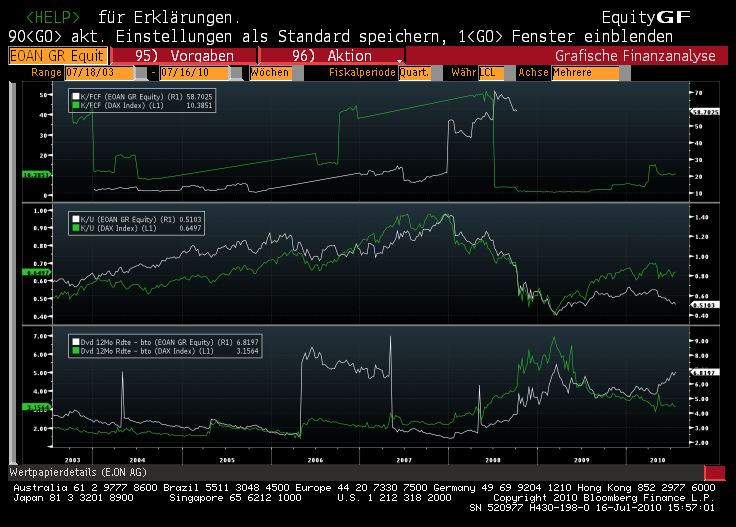Open the currency LCL dropdown button
This screenshot has height=527, width=736.
click(510, 73)
